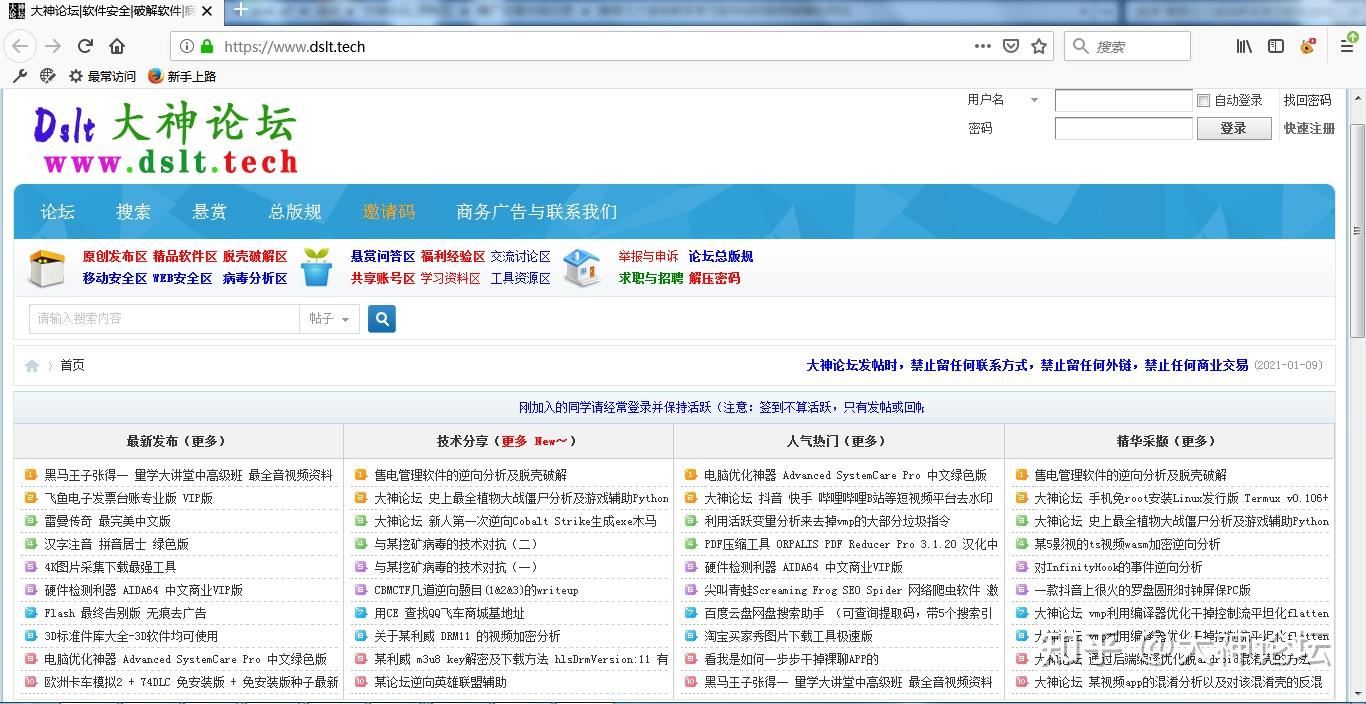1366x704 pixels.
Task: Click the forum search content input box
Action: pos(164,319)
